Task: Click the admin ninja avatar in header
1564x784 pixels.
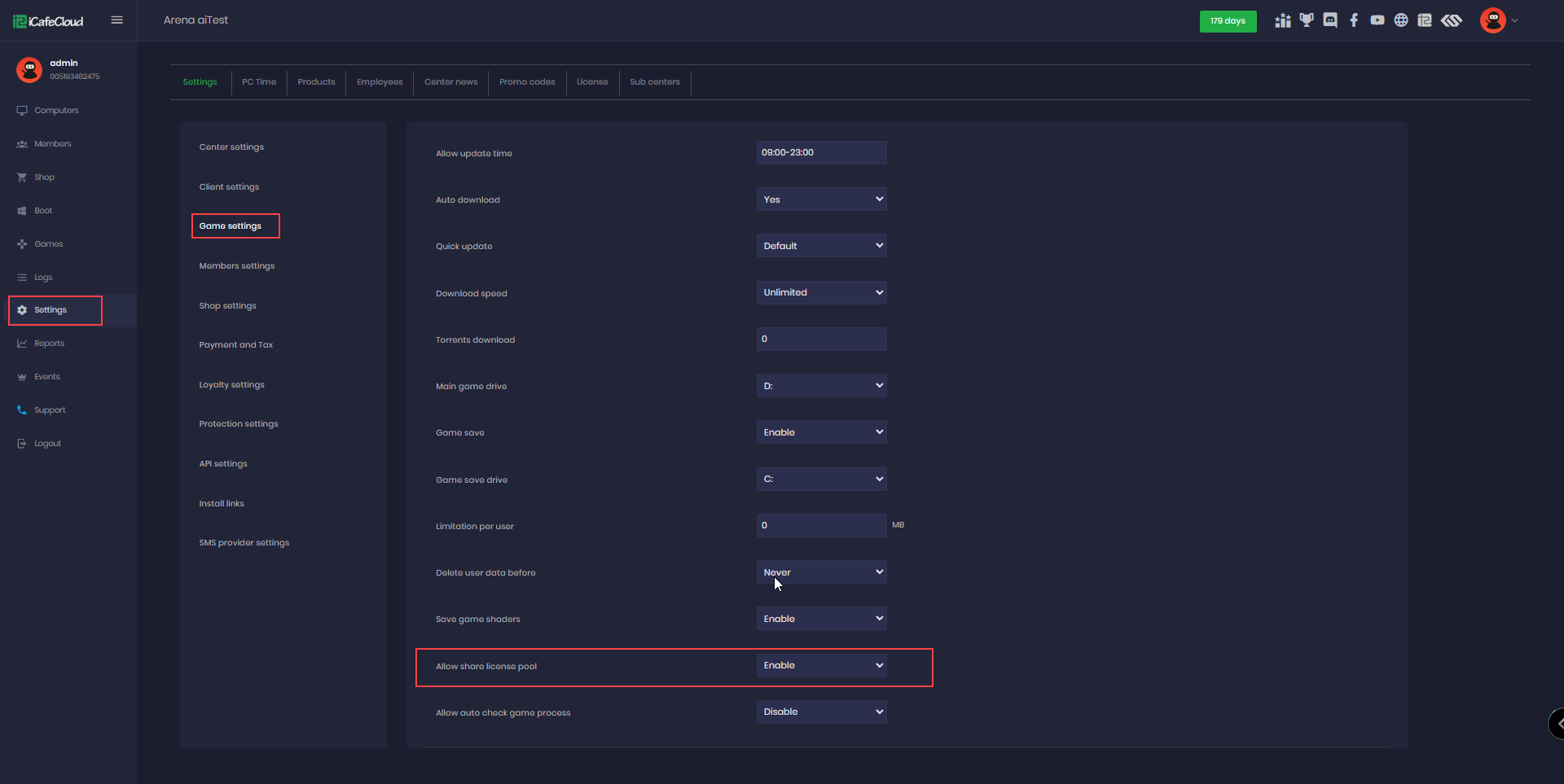Action: coord(1493,20)
